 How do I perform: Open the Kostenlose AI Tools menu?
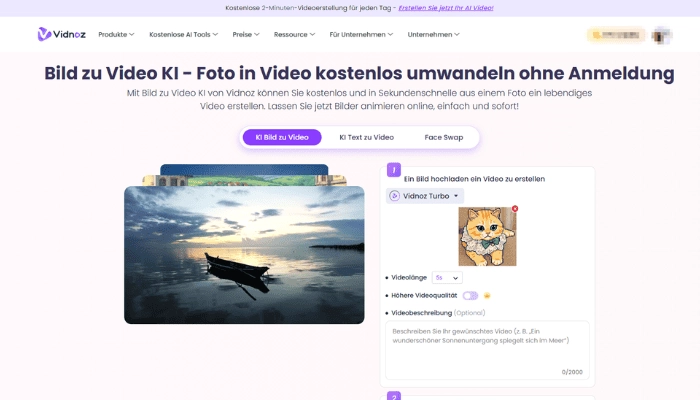(183, 34)
